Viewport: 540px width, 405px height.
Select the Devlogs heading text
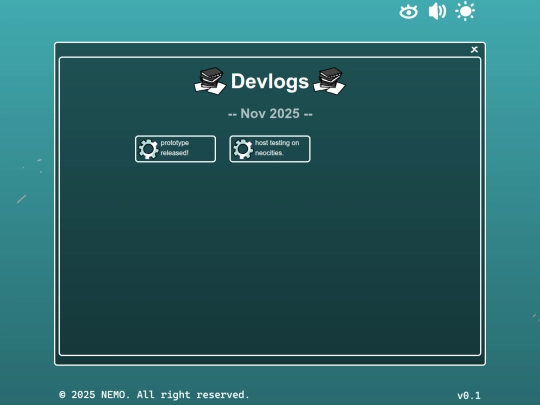point(270,81)
